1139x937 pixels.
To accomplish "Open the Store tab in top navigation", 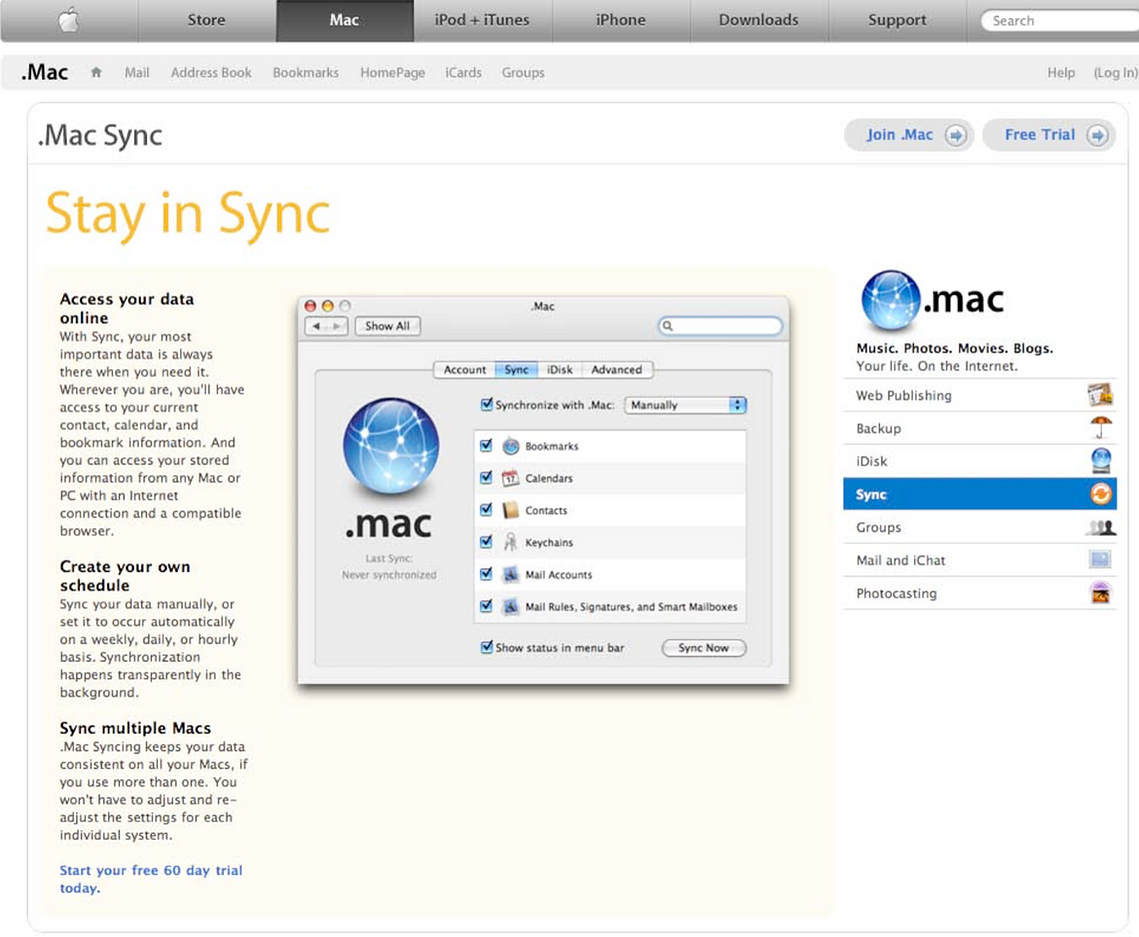I will 206,20.
